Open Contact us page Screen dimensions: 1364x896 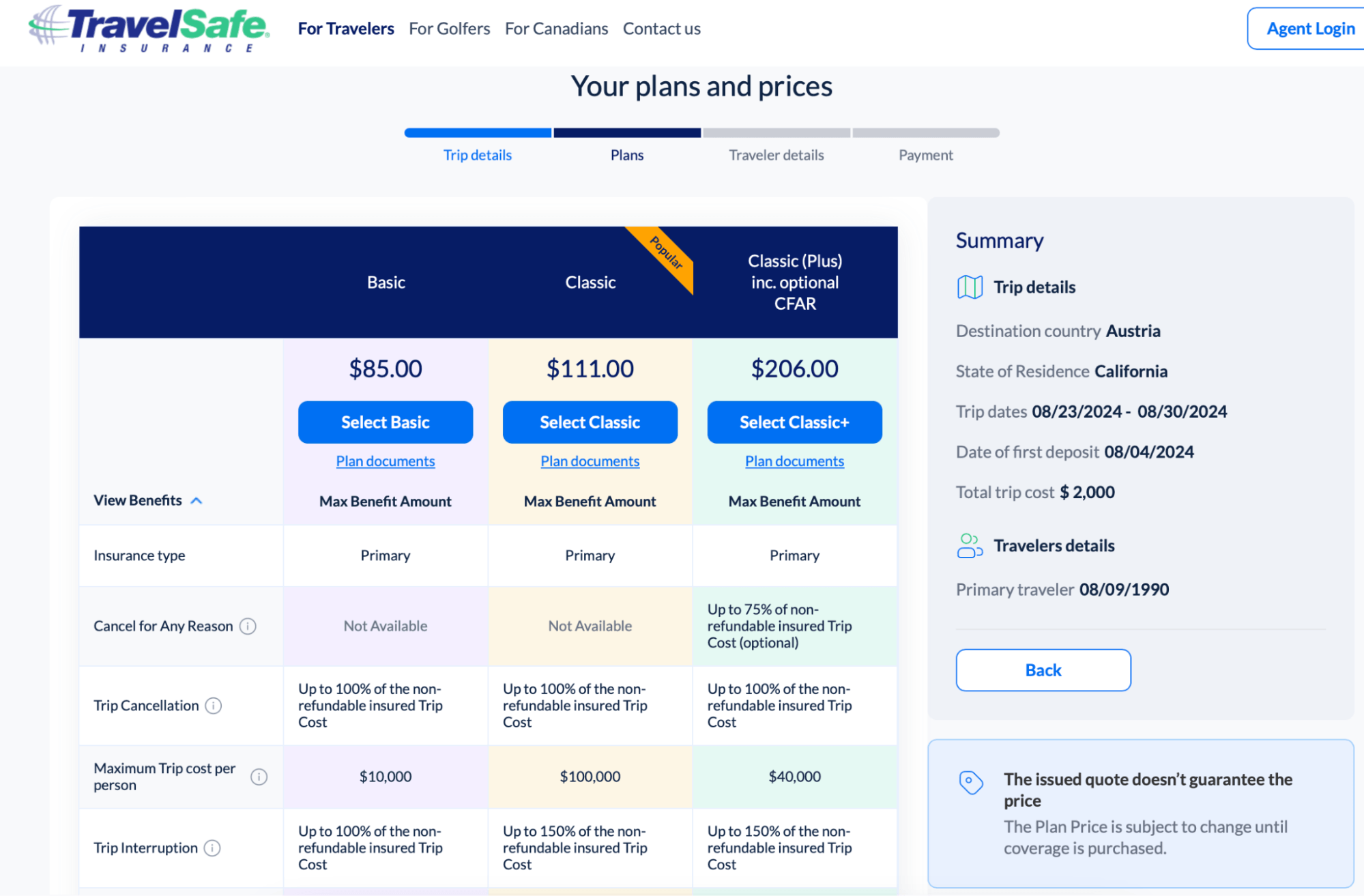tap(661, 29)
